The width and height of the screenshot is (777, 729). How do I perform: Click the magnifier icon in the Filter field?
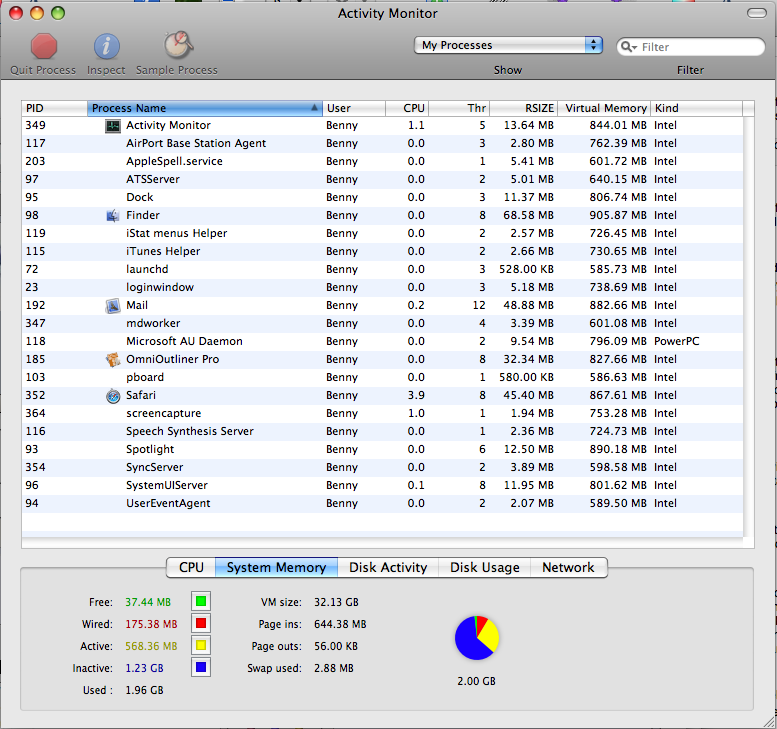pyautogui.click(x=628, y=47)
